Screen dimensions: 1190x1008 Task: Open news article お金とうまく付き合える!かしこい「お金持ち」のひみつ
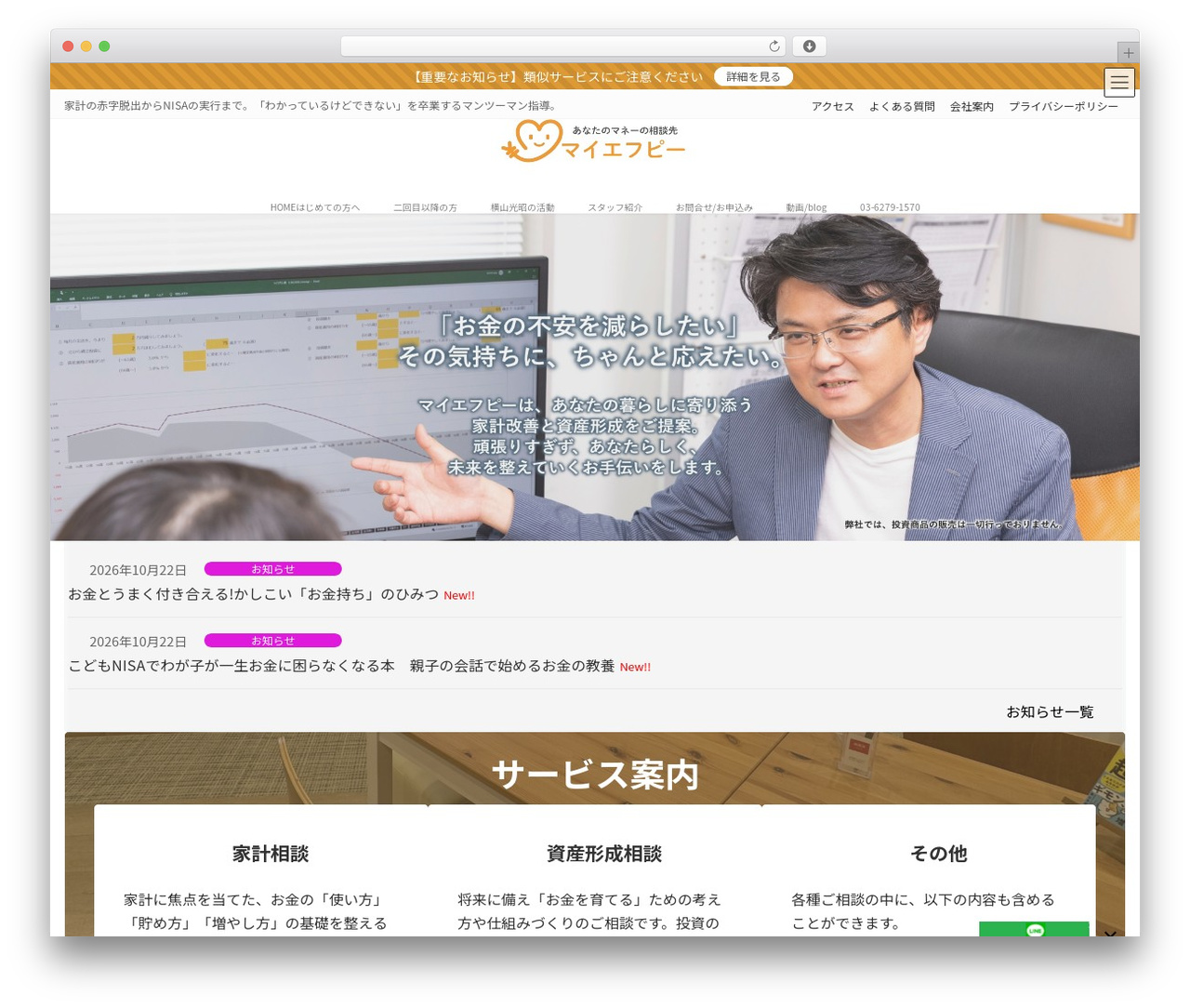click(x=253, y=594)
